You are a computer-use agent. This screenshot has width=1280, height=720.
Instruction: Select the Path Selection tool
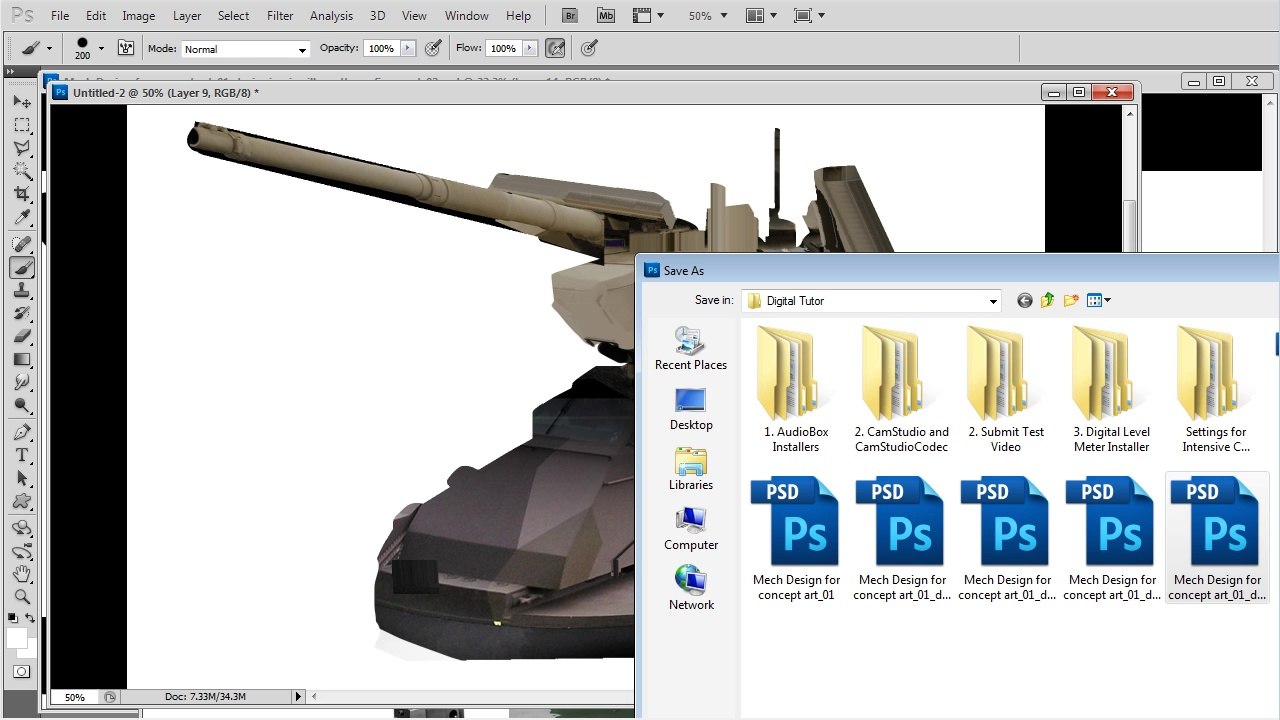[x=21, y=478]
